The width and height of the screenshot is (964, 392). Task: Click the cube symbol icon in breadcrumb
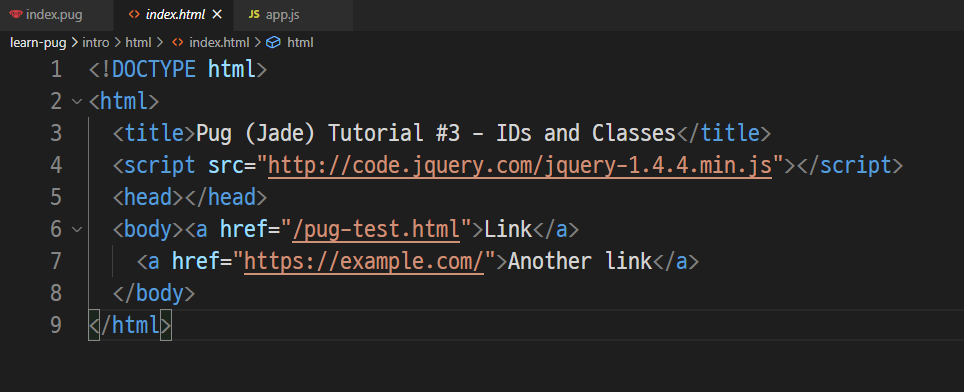(x=274, y=42)
